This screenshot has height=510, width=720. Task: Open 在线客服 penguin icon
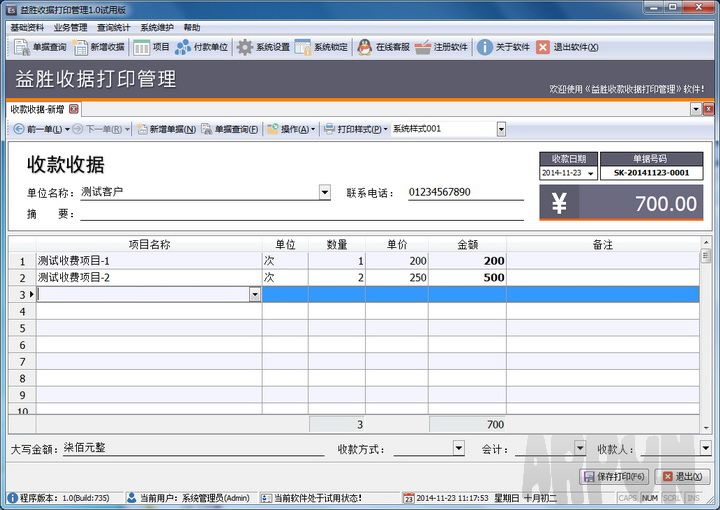(383, 47)
